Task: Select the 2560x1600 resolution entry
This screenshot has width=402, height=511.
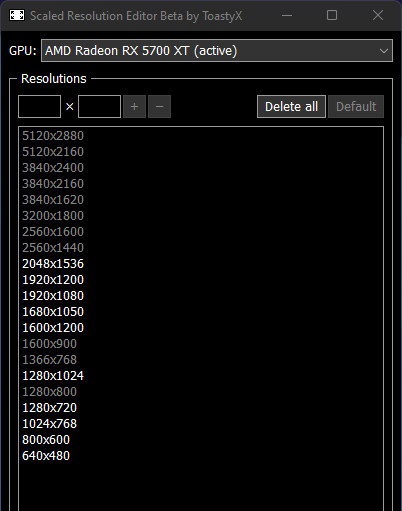Action: pyautogui.click(x=53, y=232)
